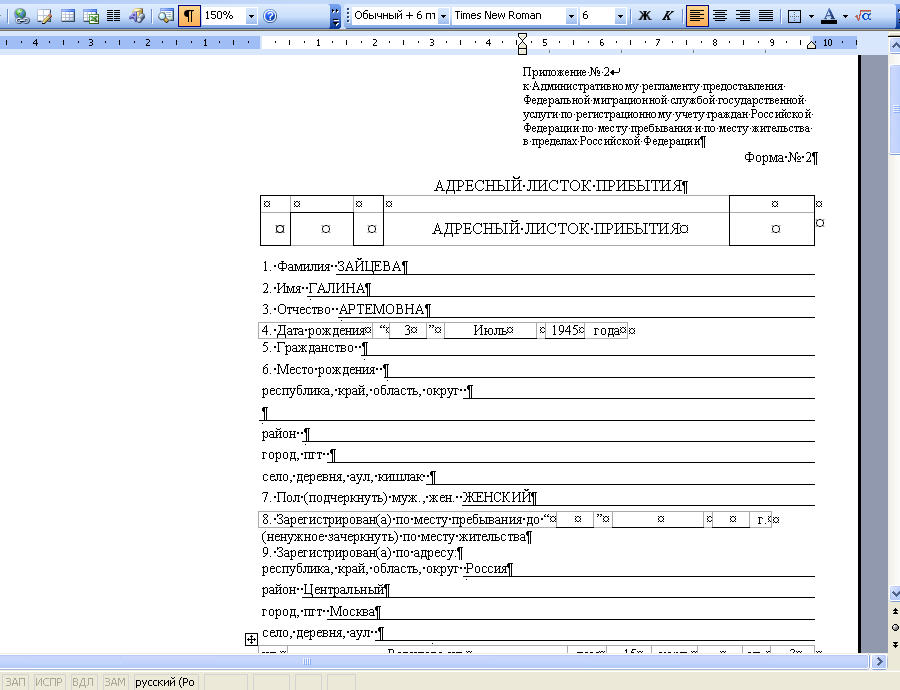Screen dimensions: 900x690
Task: Click the horizontal scrollbar right arrow
Action: (x=879, y=661)
